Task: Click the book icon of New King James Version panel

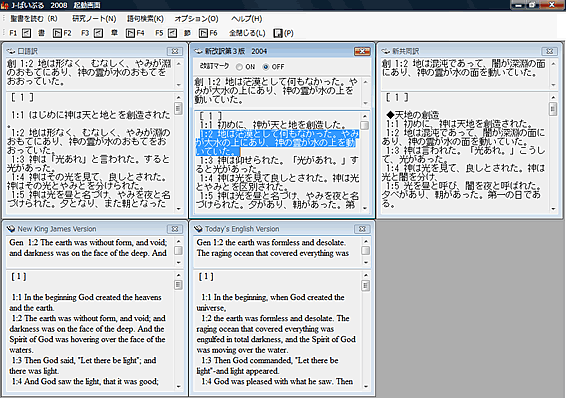Action: pyautogui.click(x=11, y=229)
